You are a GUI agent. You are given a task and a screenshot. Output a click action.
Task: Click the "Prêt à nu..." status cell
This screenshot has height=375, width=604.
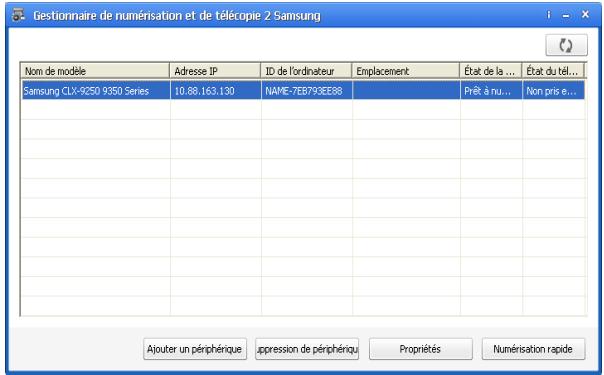tap(491, 91)
